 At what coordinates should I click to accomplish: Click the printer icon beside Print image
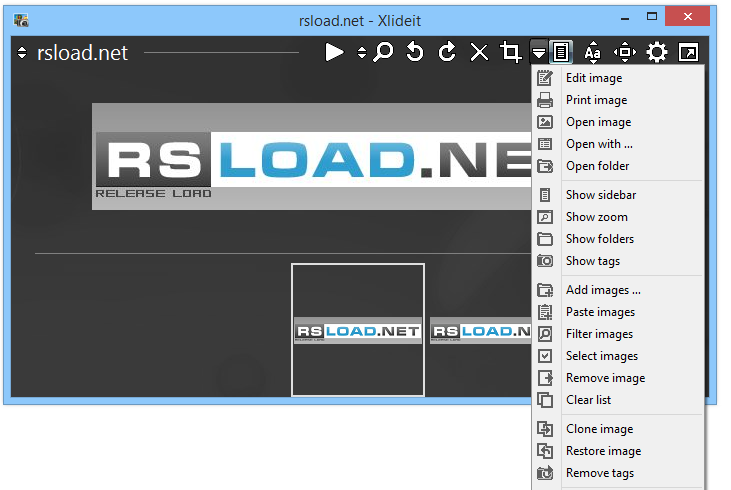[545, 100]
